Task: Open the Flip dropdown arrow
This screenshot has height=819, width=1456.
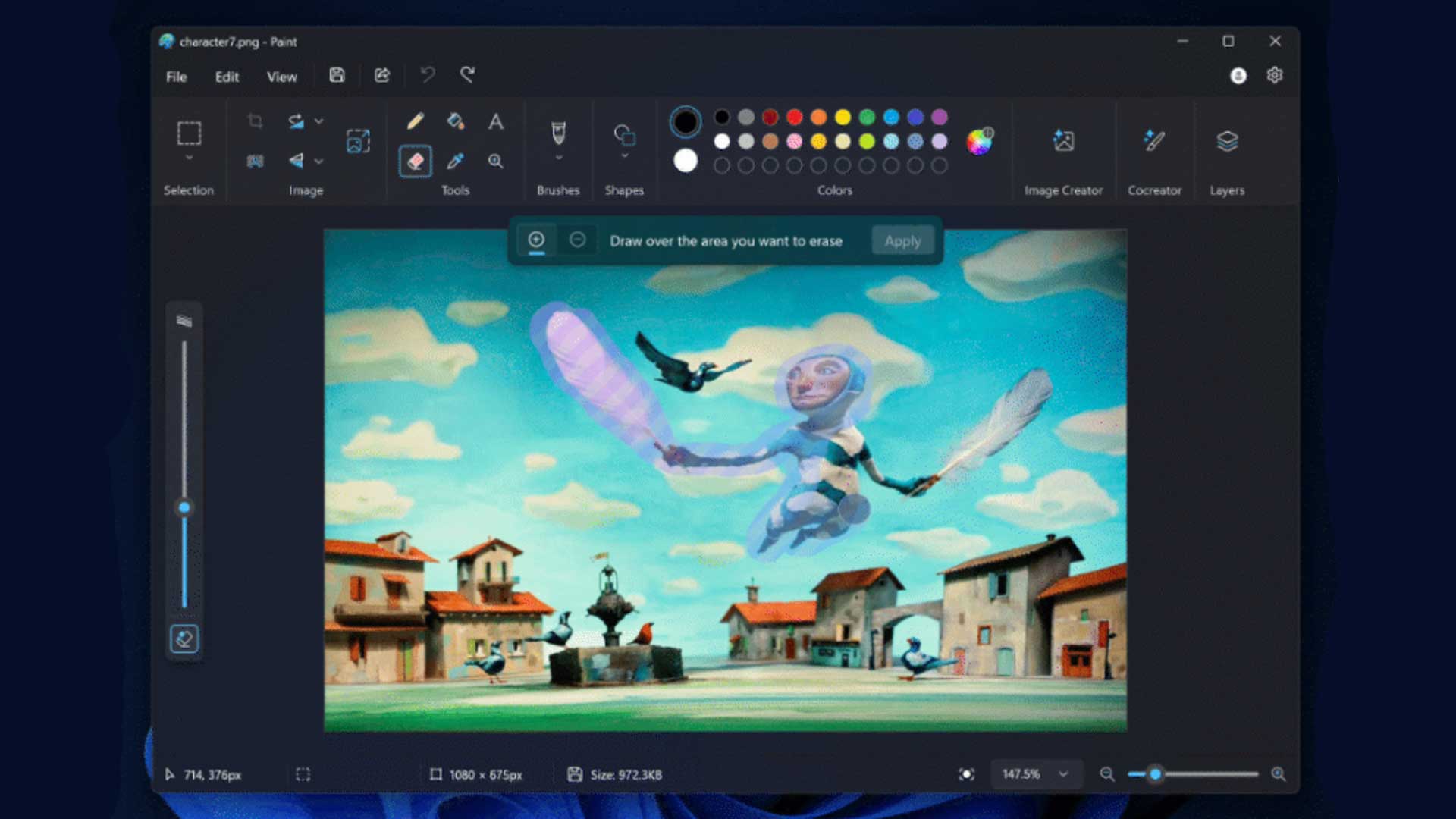Action: click(x=319, y=162)
